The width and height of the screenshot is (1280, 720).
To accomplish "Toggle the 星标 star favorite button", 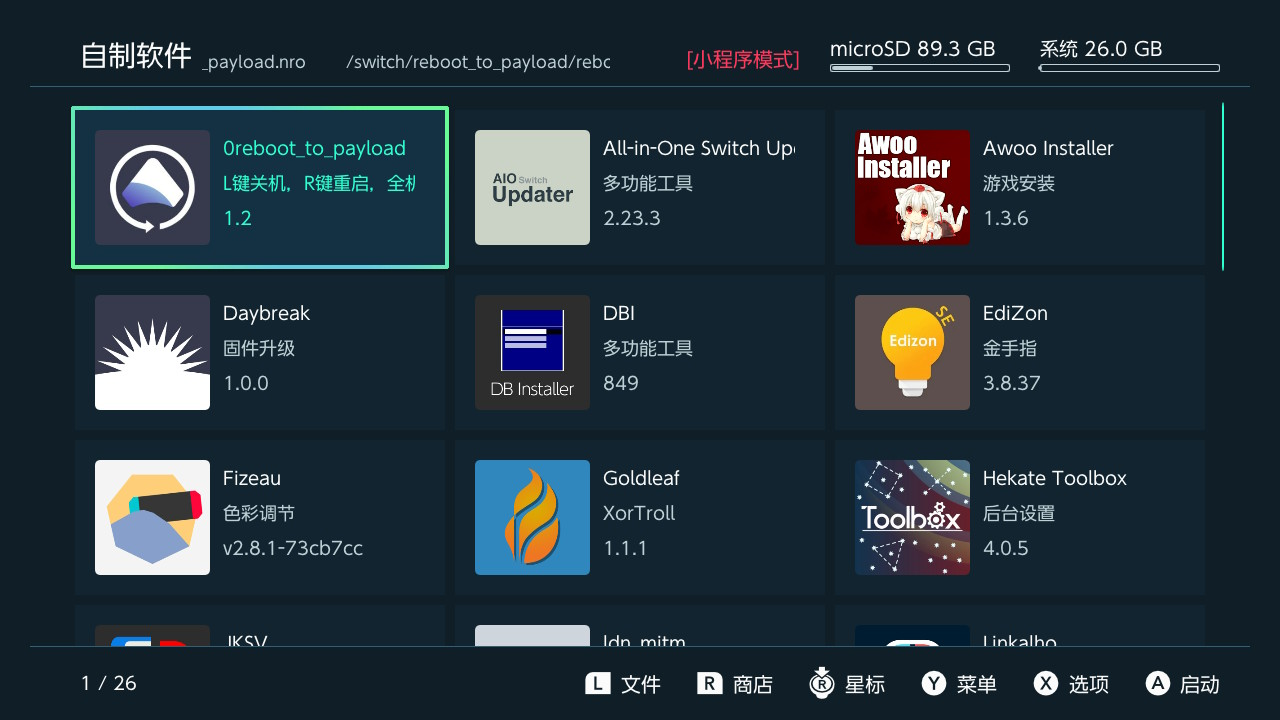I will (847, 684).
